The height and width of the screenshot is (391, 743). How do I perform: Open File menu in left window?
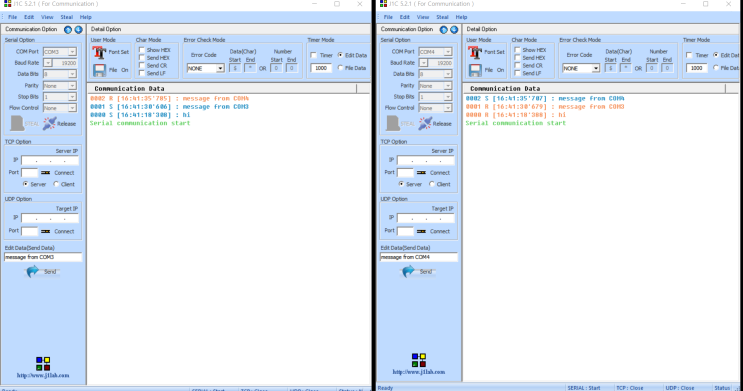[x=13, y=17]
